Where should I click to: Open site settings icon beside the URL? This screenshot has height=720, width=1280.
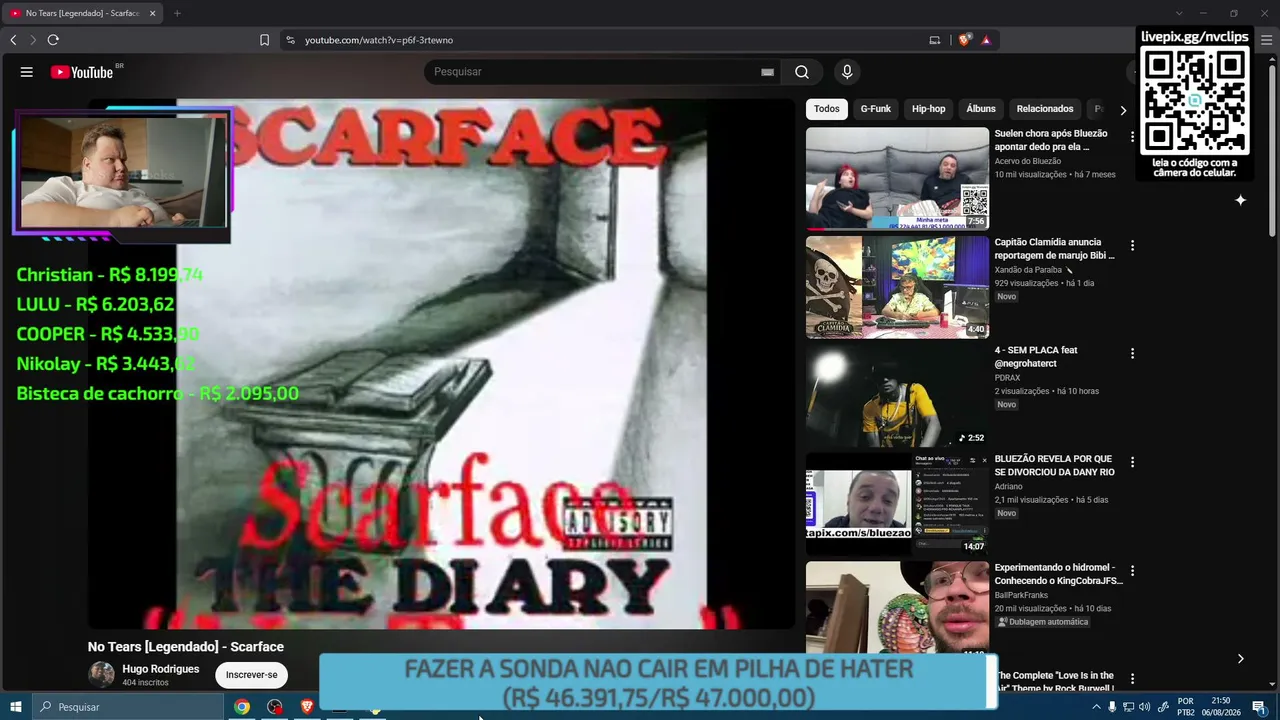pyautogui.click(x=290, y=40)
